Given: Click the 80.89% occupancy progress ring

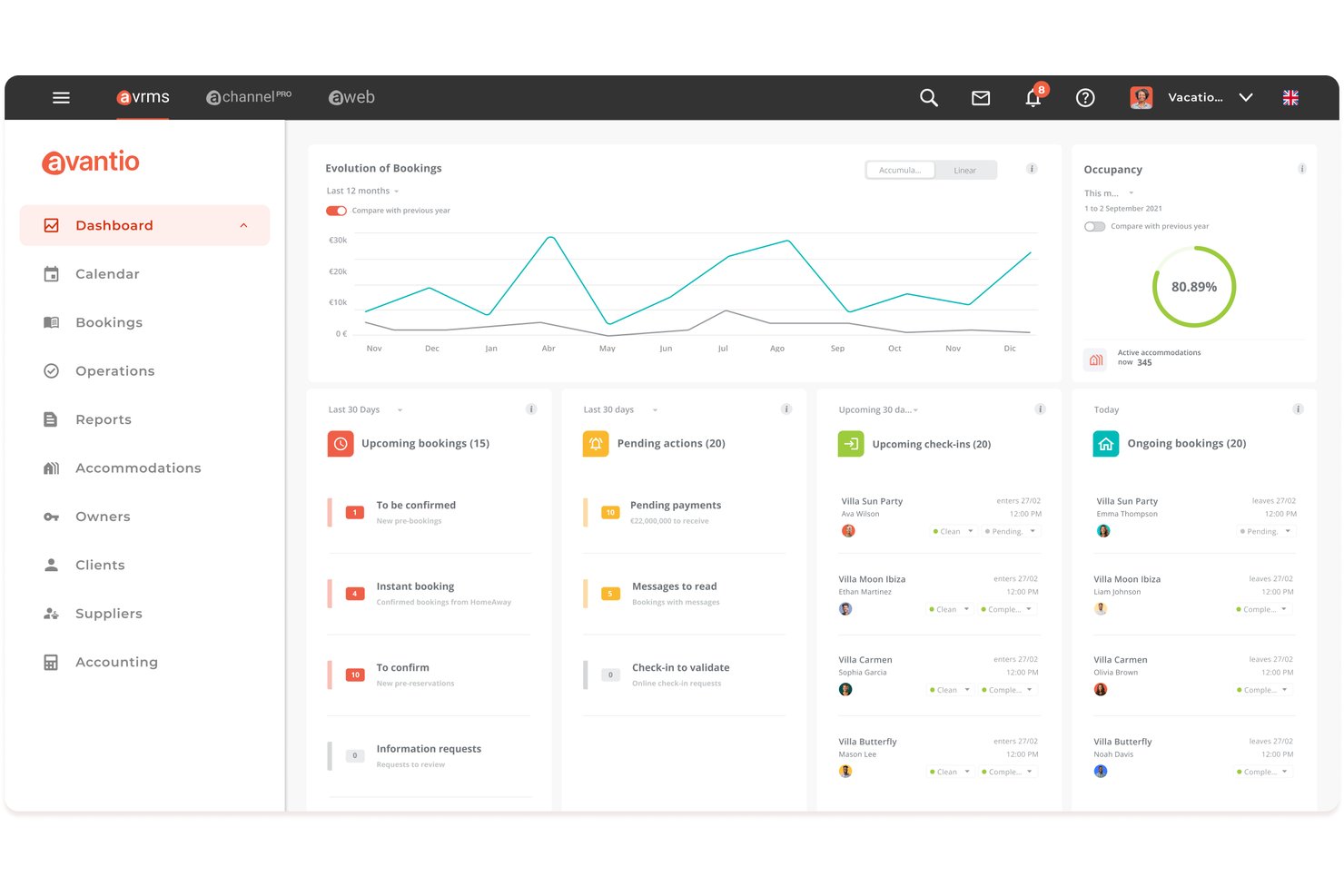Looking at the screenshot, I should coord(1193,287).
